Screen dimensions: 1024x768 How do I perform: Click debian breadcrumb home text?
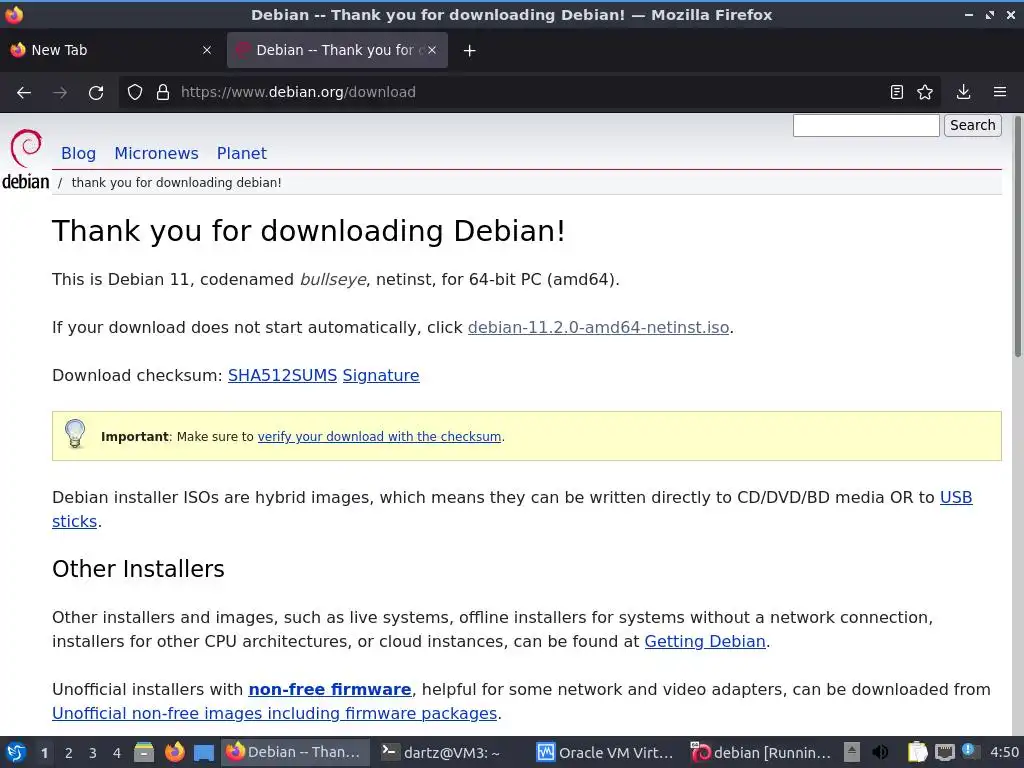point(25,182)
